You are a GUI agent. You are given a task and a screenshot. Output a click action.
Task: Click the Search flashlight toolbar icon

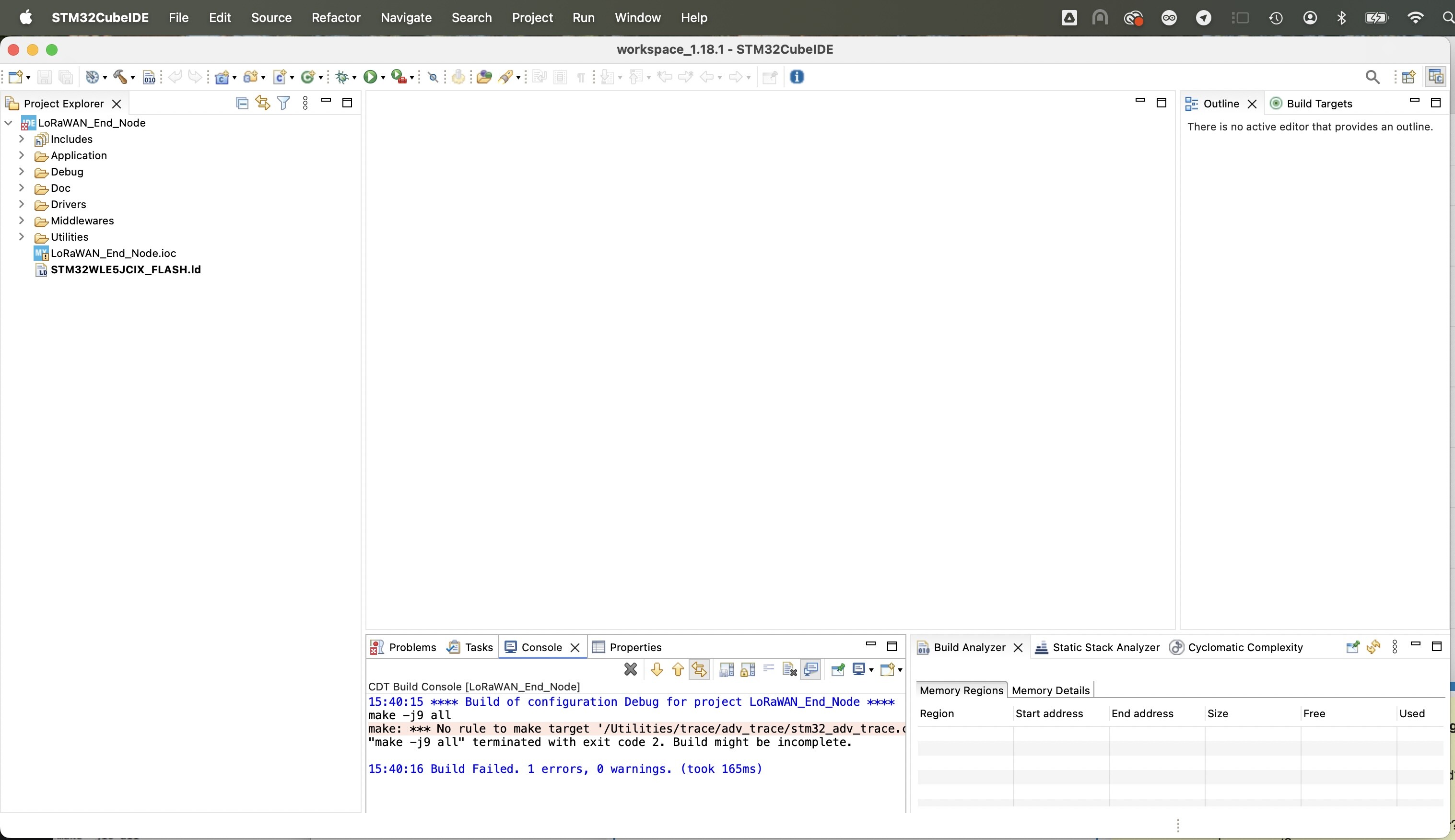[x=505, y=77]
